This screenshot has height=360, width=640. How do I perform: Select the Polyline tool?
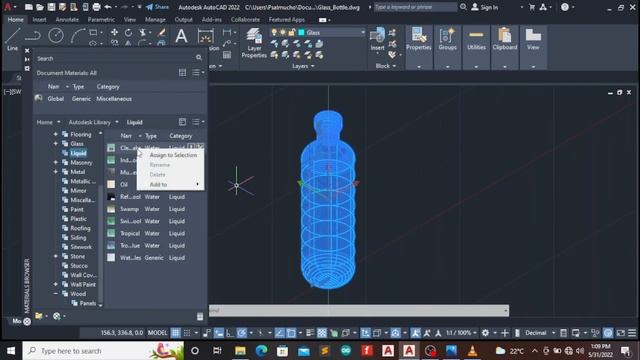click(x=33, y=36)
